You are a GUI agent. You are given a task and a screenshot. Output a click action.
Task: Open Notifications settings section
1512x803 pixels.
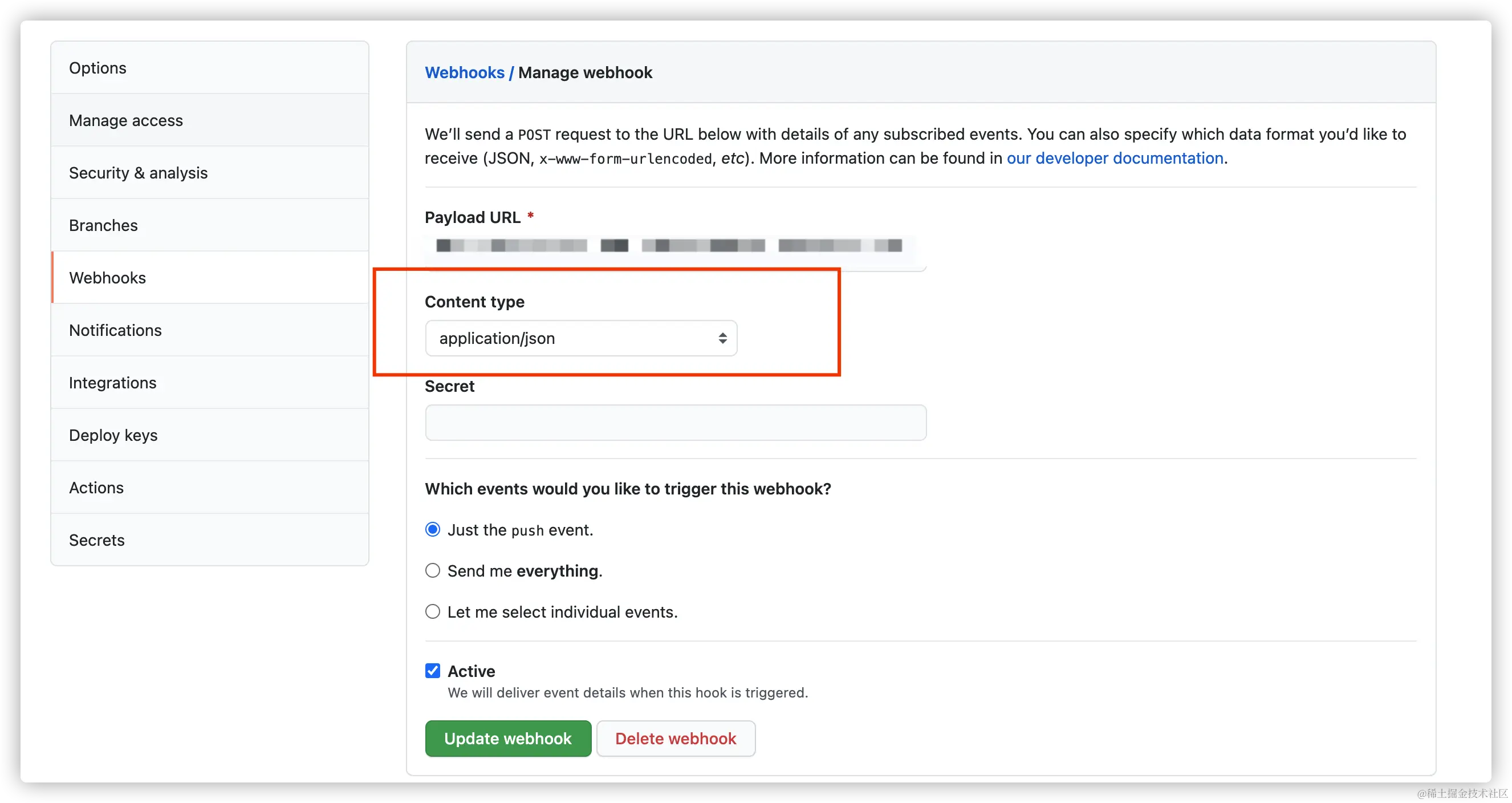tap(115, 330)
